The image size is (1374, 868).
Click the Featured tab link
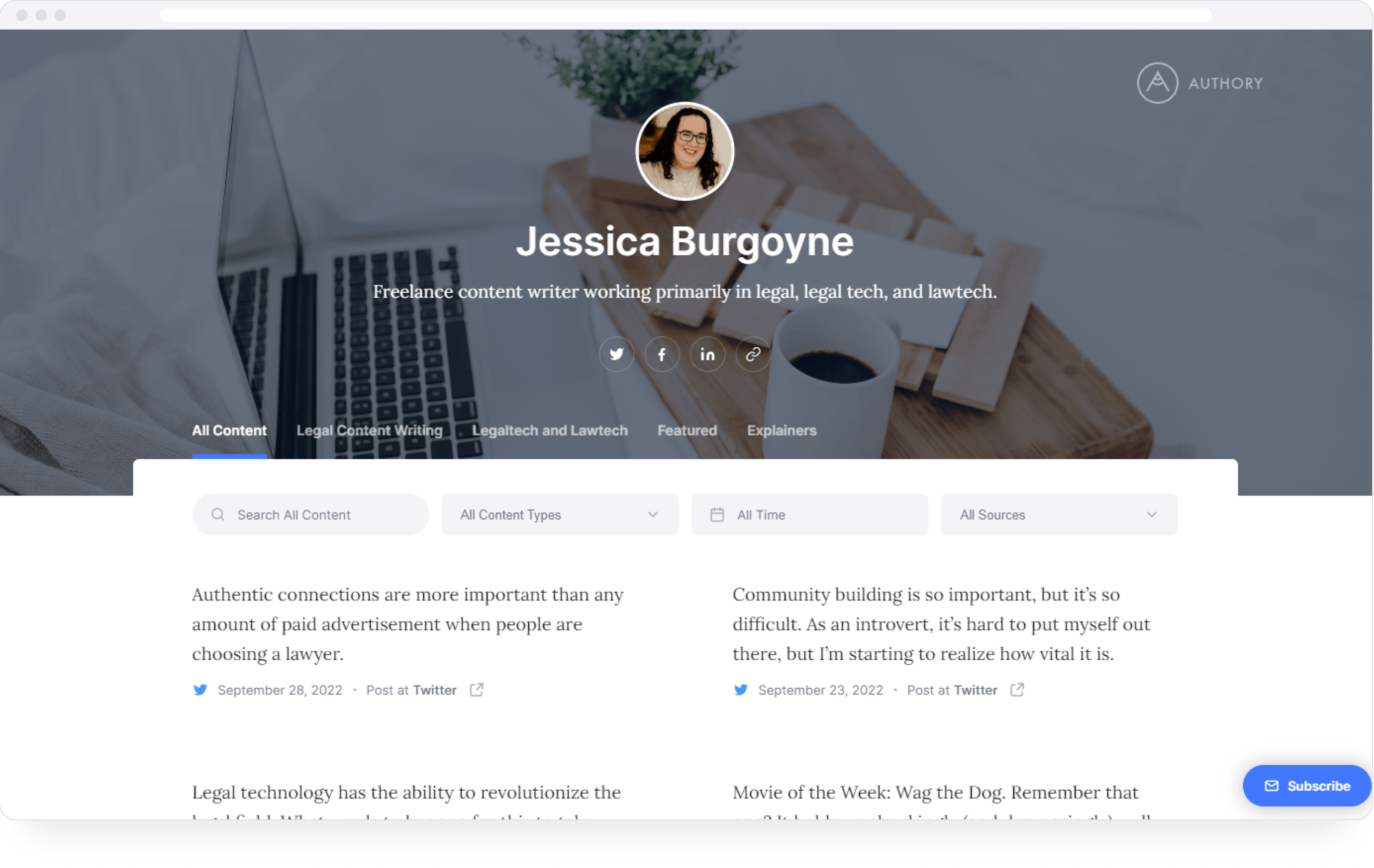point(687,430)
